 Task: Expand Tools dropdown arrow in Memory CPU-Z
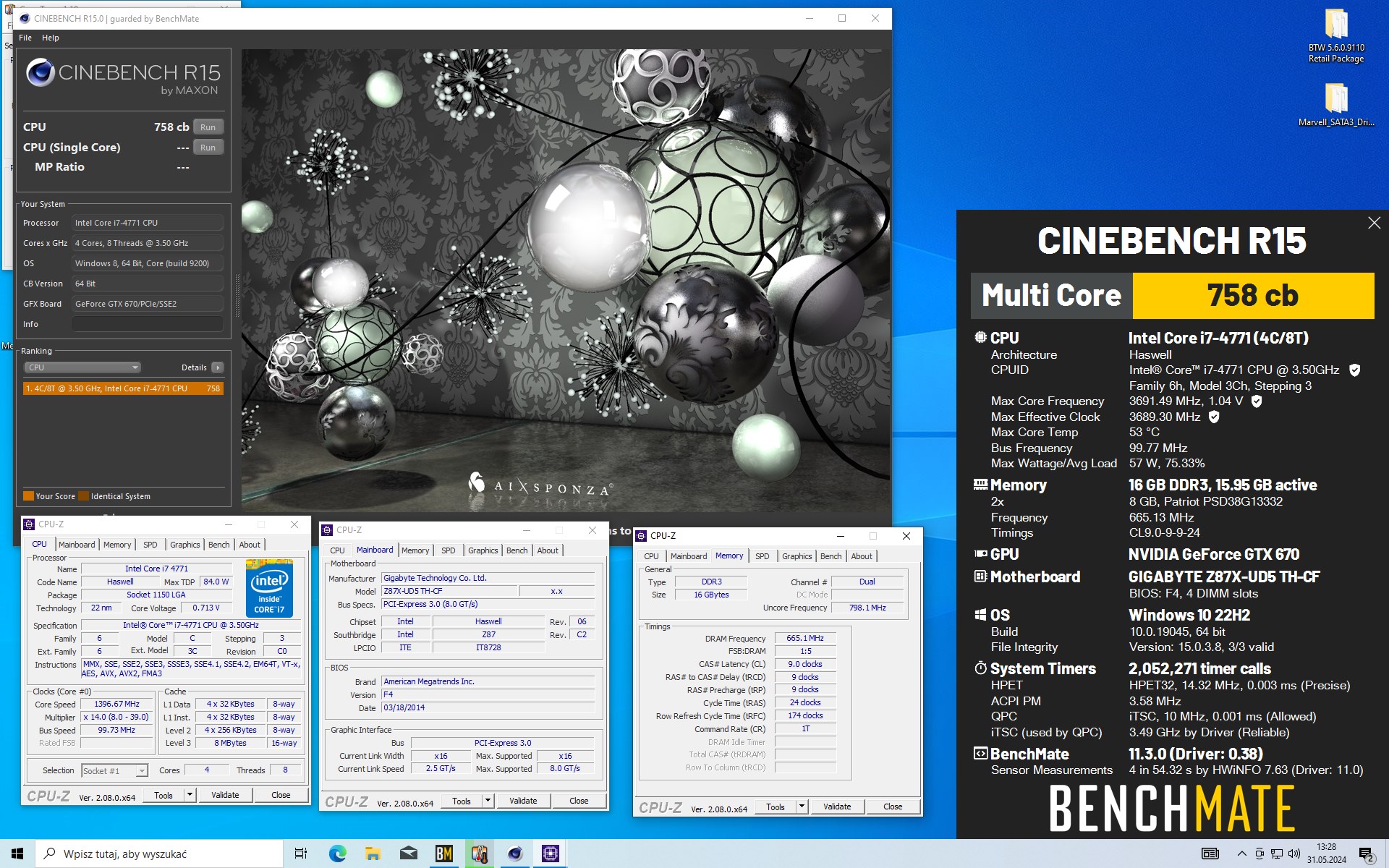click(802, 807)
